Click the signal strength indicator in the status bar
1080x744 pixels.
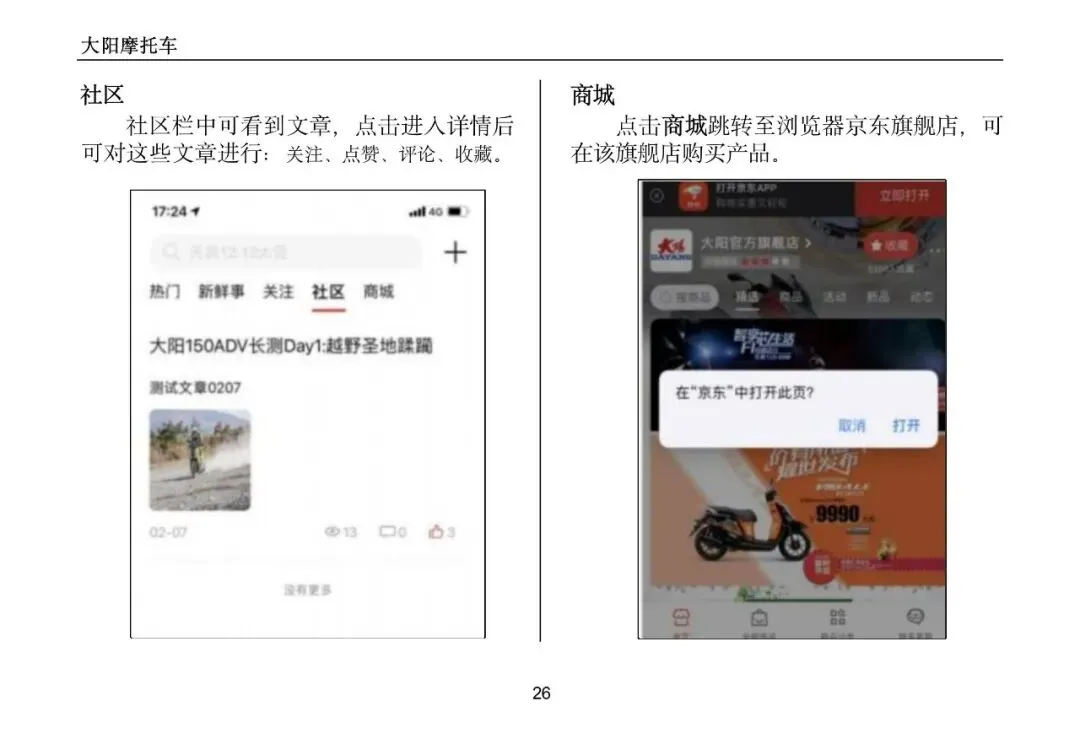(417, 211)
